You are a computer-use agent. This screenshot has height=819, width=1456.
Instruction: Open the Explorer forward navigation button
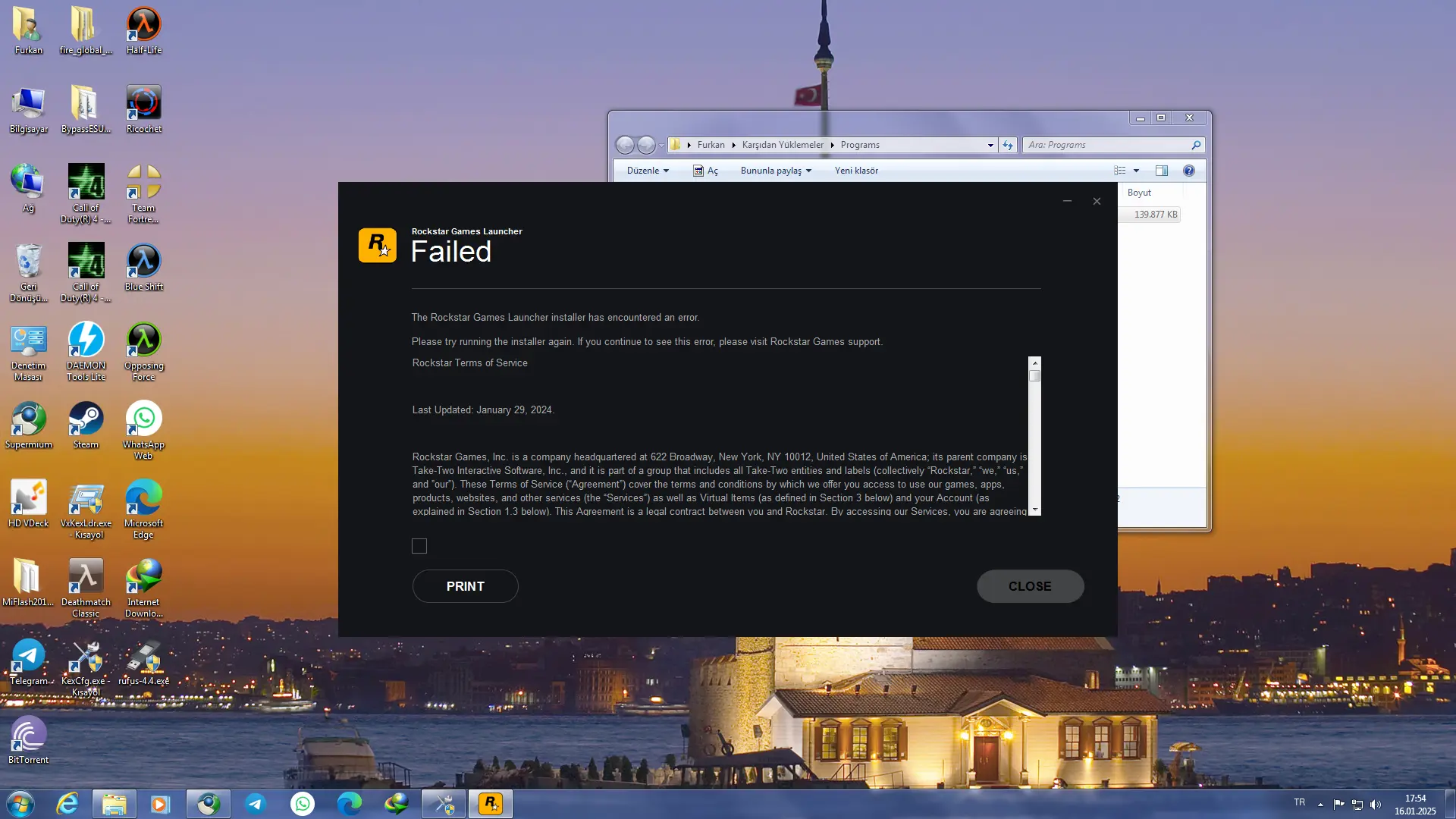pyautogui.click(x=646, y=145)
